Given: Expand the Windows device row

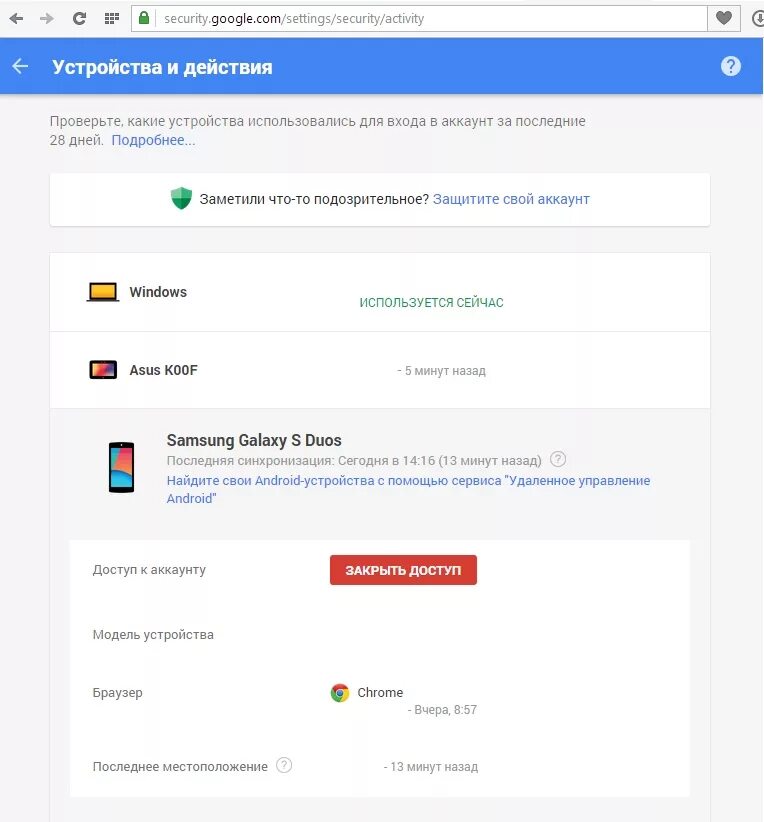Looking at the screenshot, I should click(380, 292).
